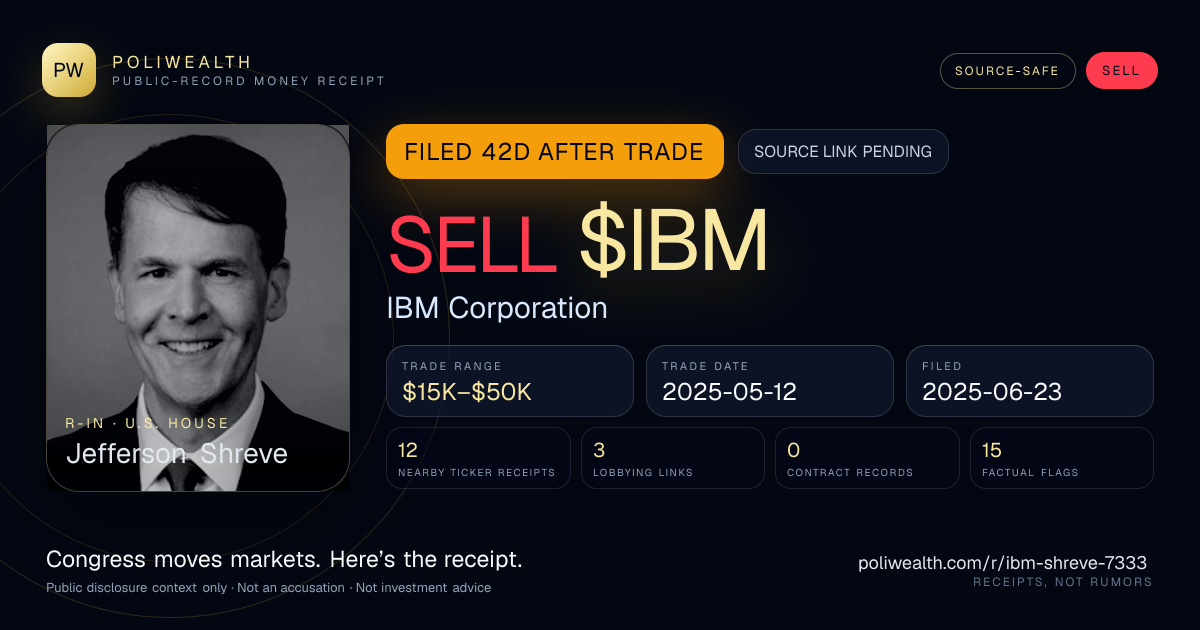Click the TRADE DATE 2025-05-12 card
Image resolution: width=1200 pixels, height=630 pixels.
(x=770, y=381)
